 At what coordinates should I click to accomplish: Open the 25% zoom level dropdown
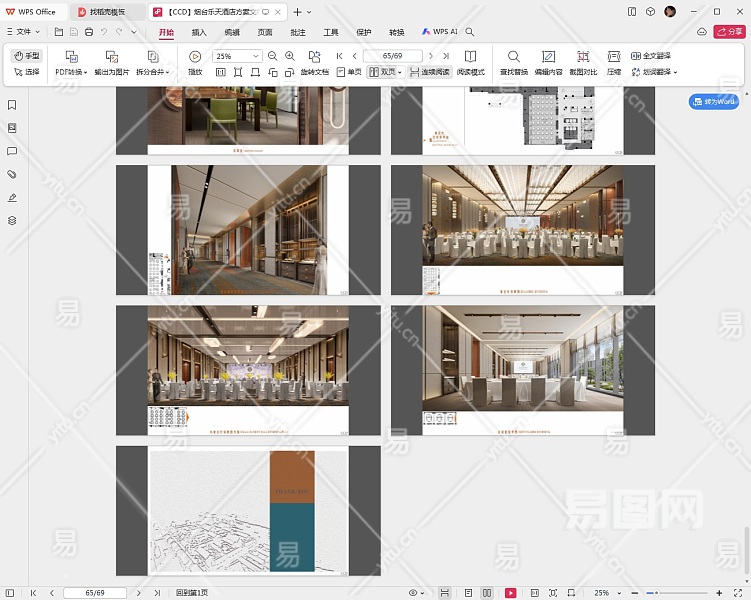click(257, 57)
